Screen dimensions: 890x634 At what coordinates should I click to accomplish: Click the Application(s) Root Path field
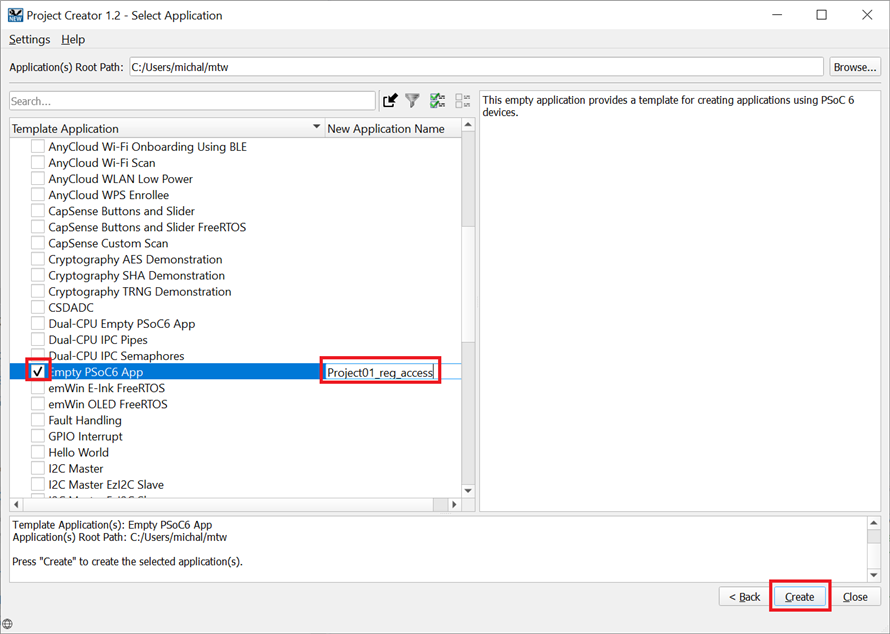tap(476, 67)
